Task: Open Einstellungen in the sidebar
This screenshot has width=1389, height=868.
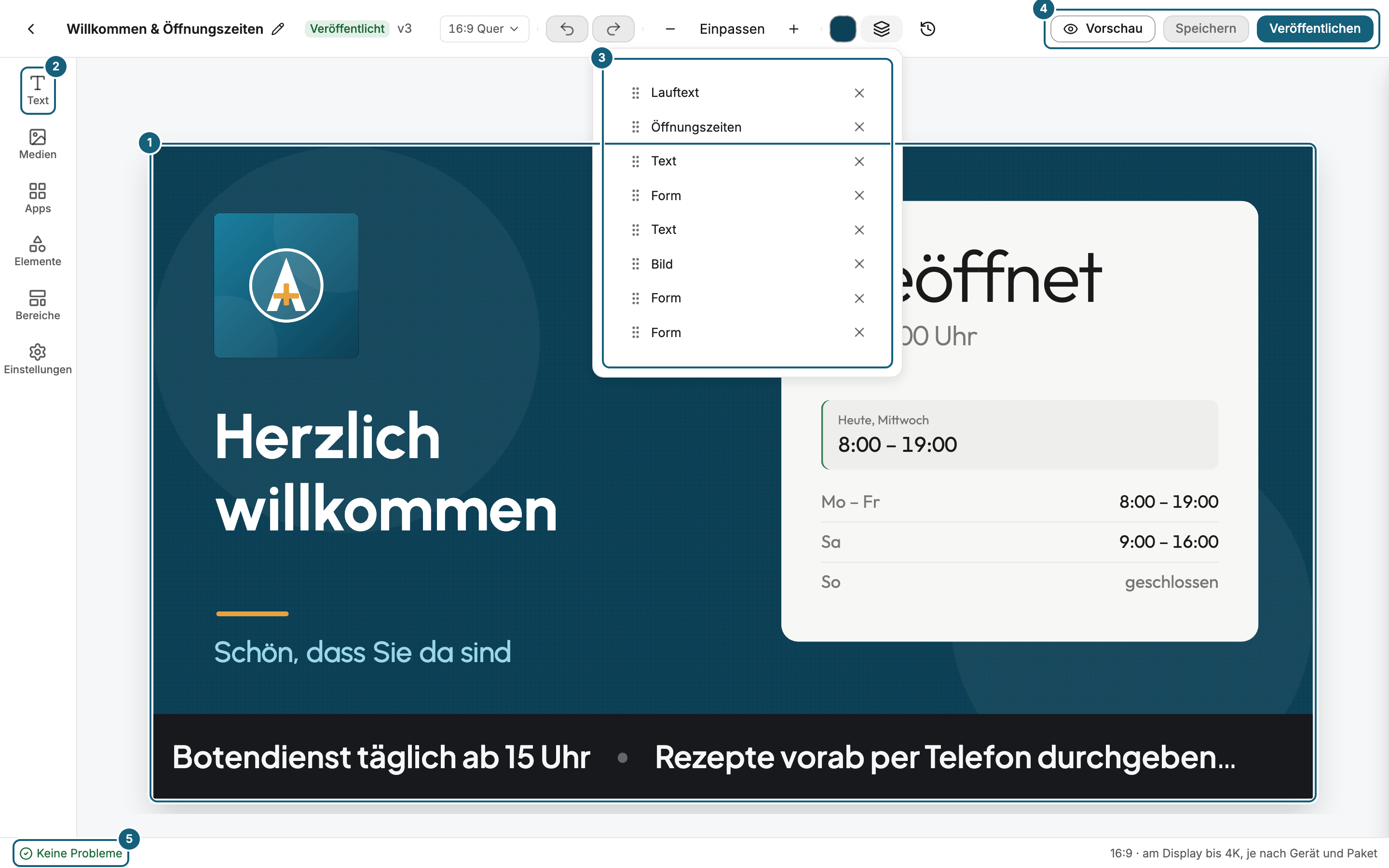Action: 38,359
